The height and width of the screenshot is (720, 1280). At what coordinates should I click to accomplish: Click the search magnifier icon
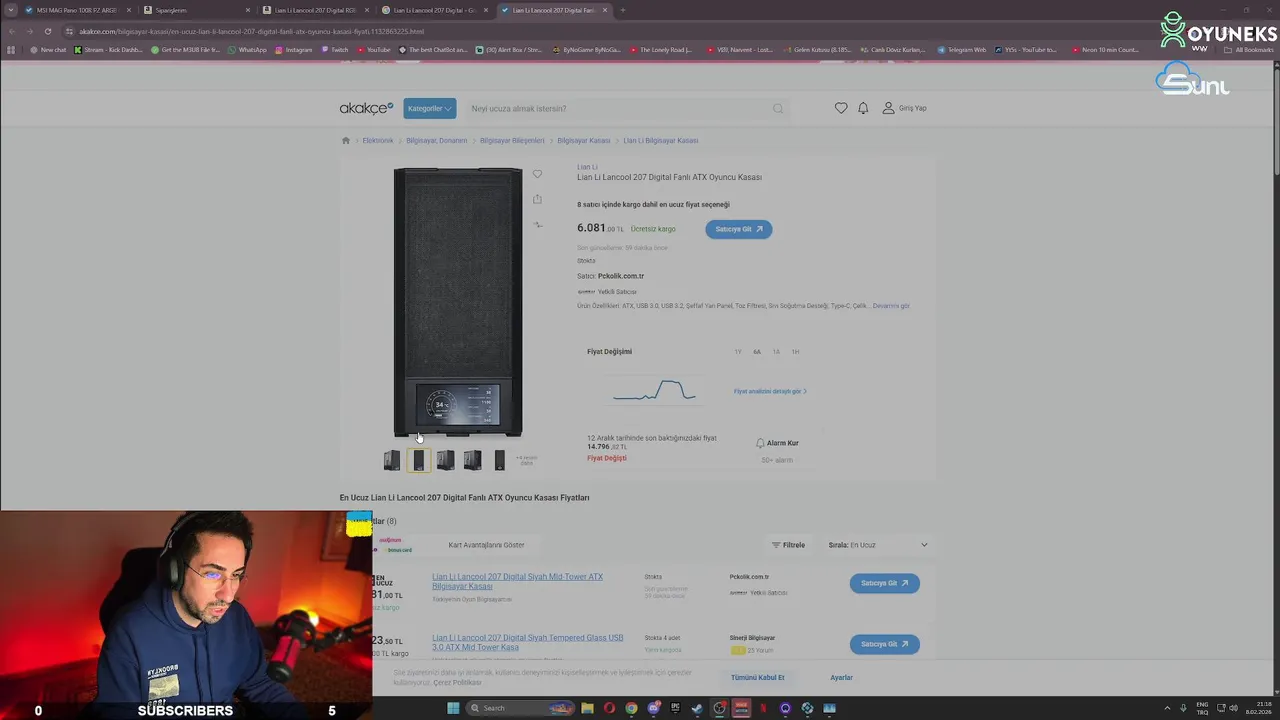778,108
